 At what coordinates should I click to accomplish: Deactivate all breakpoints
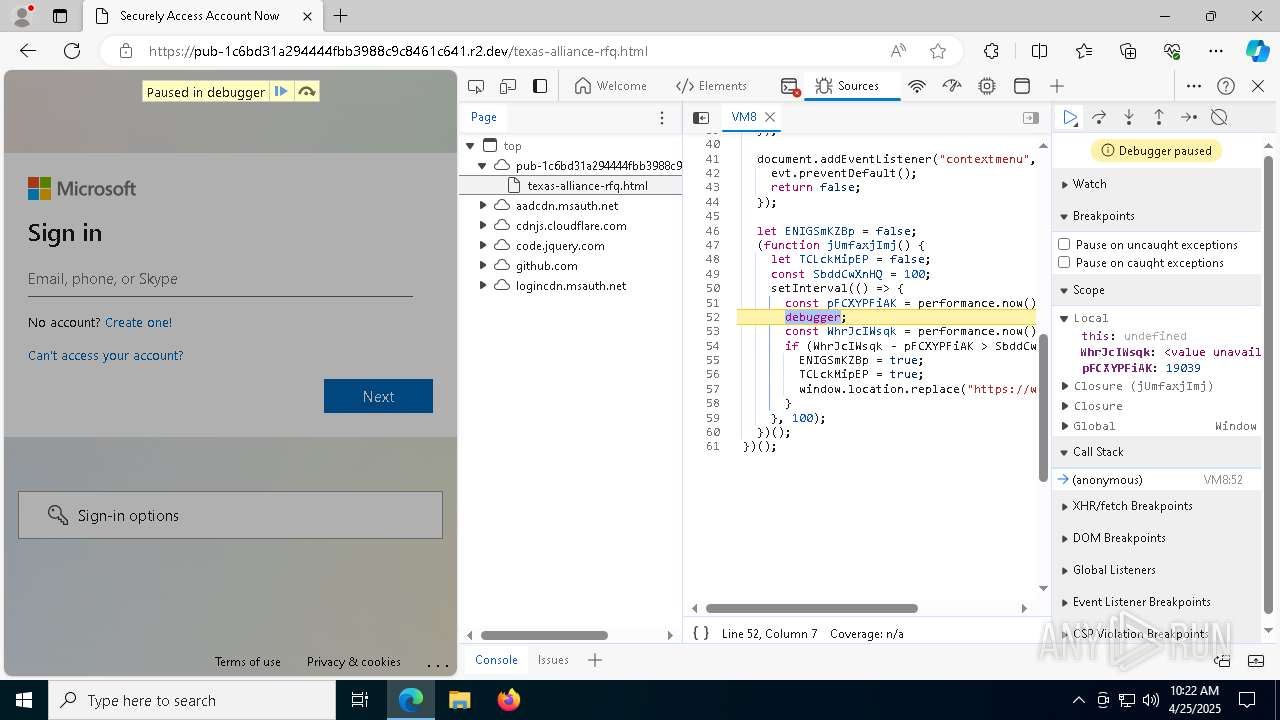[x=1219, y=117]
